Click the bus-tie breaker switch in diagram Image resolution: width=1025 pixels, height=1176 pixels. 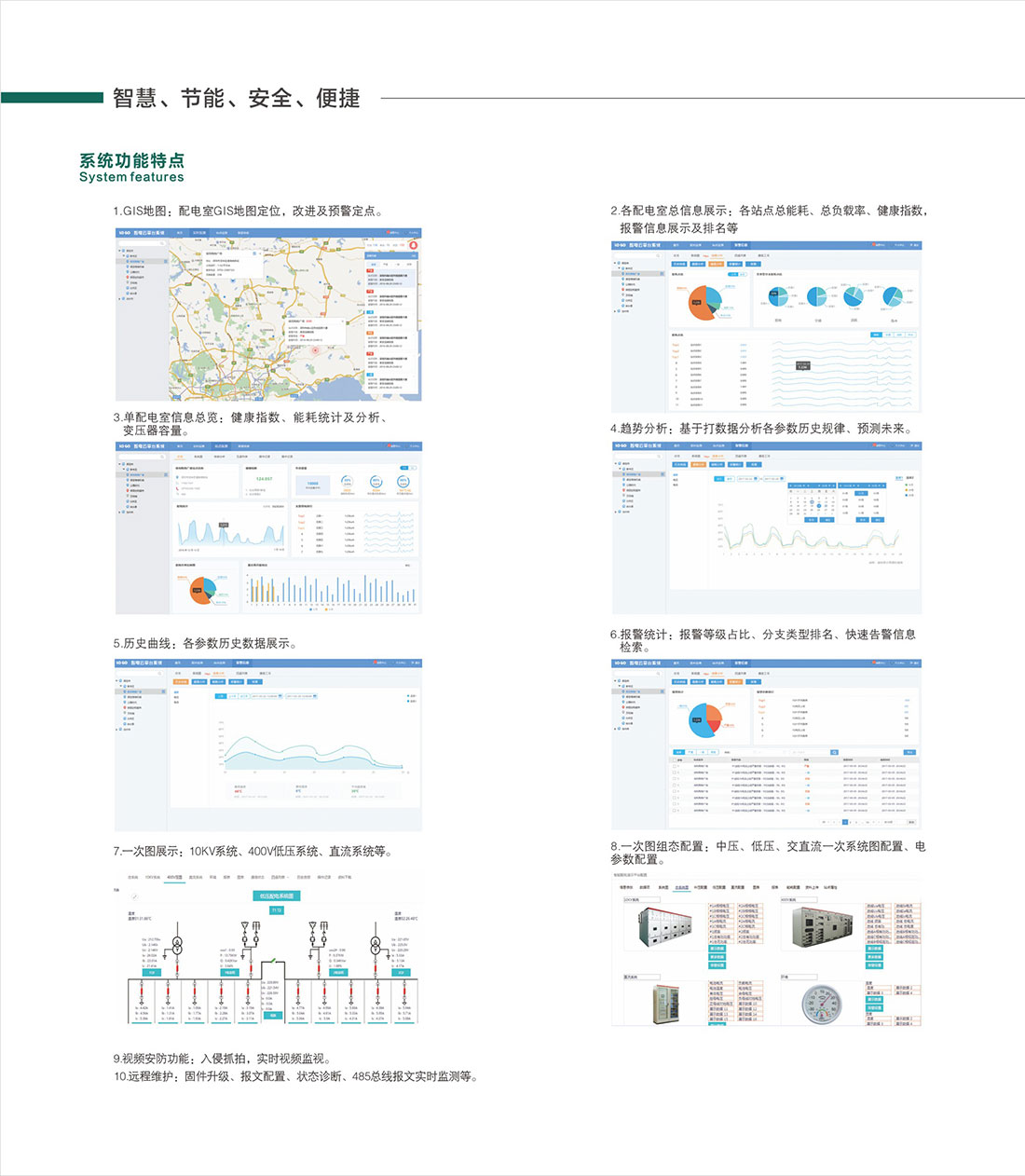point(271,963)
